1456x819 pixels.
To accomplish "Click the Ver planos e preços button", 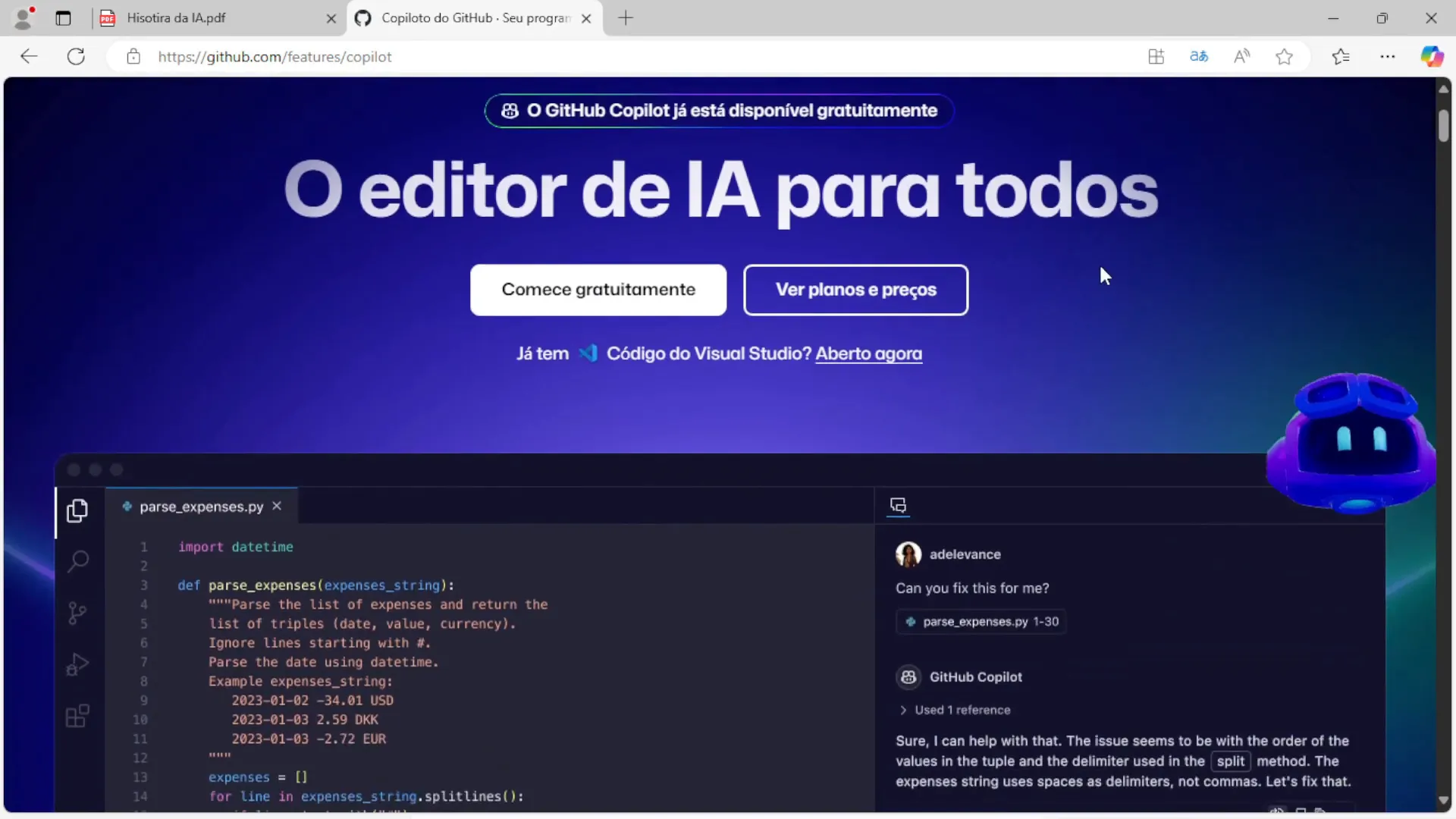I will tap(855, 290).
